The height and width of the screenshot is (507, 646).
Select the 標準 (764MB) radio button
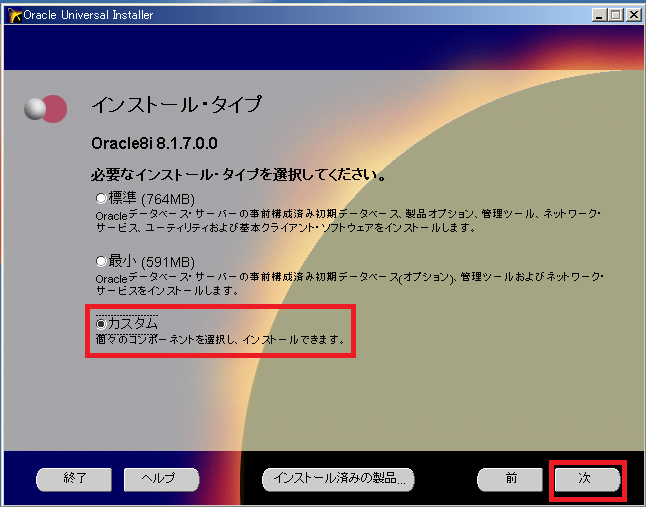[101, 199]
